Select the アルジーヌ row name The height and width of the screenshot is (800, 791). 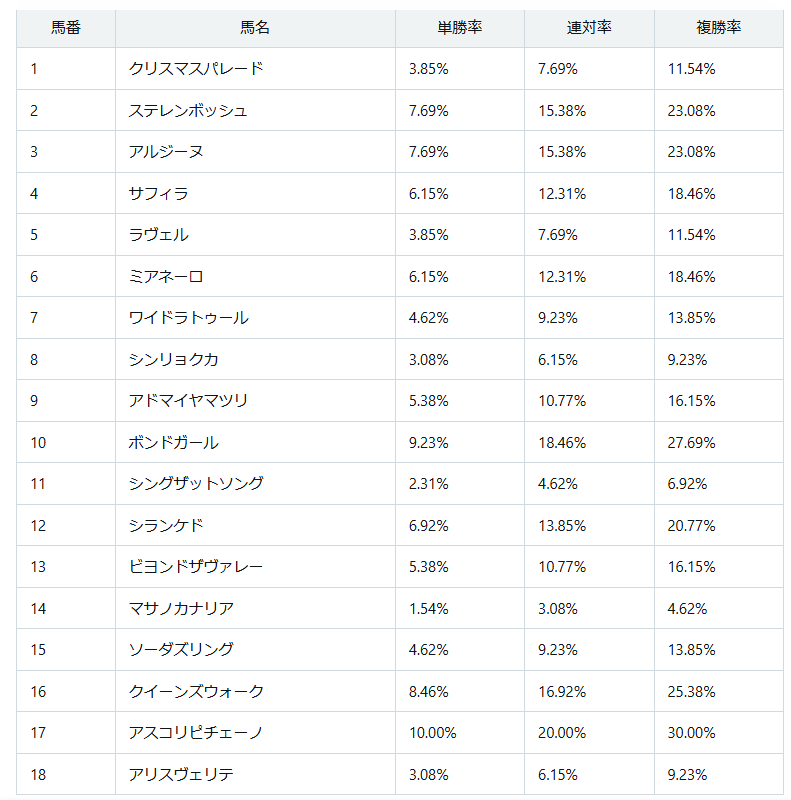click(166, 152)
